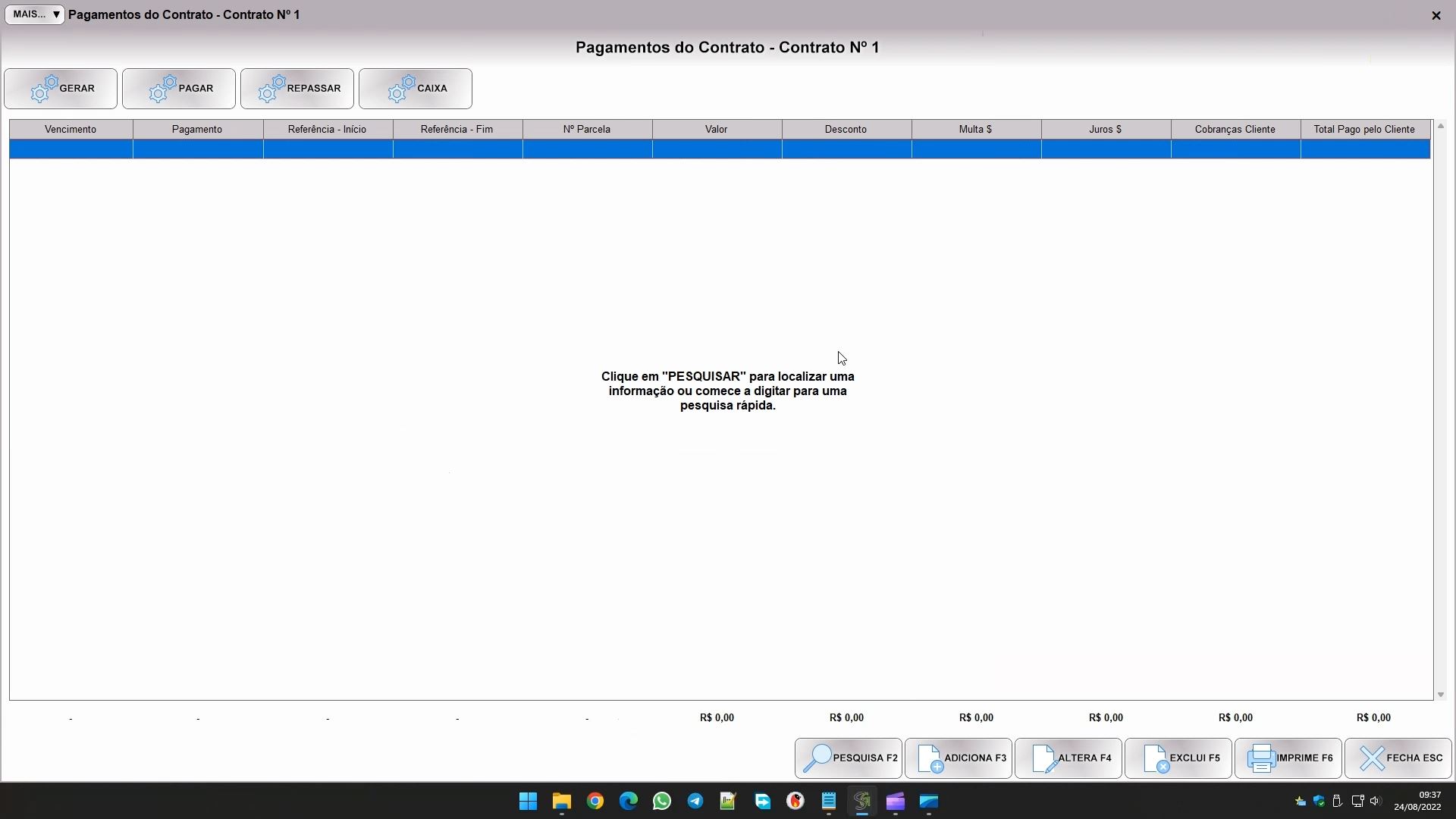
Task: Click the Nº Parcela column header
Action: coord(587,130)
